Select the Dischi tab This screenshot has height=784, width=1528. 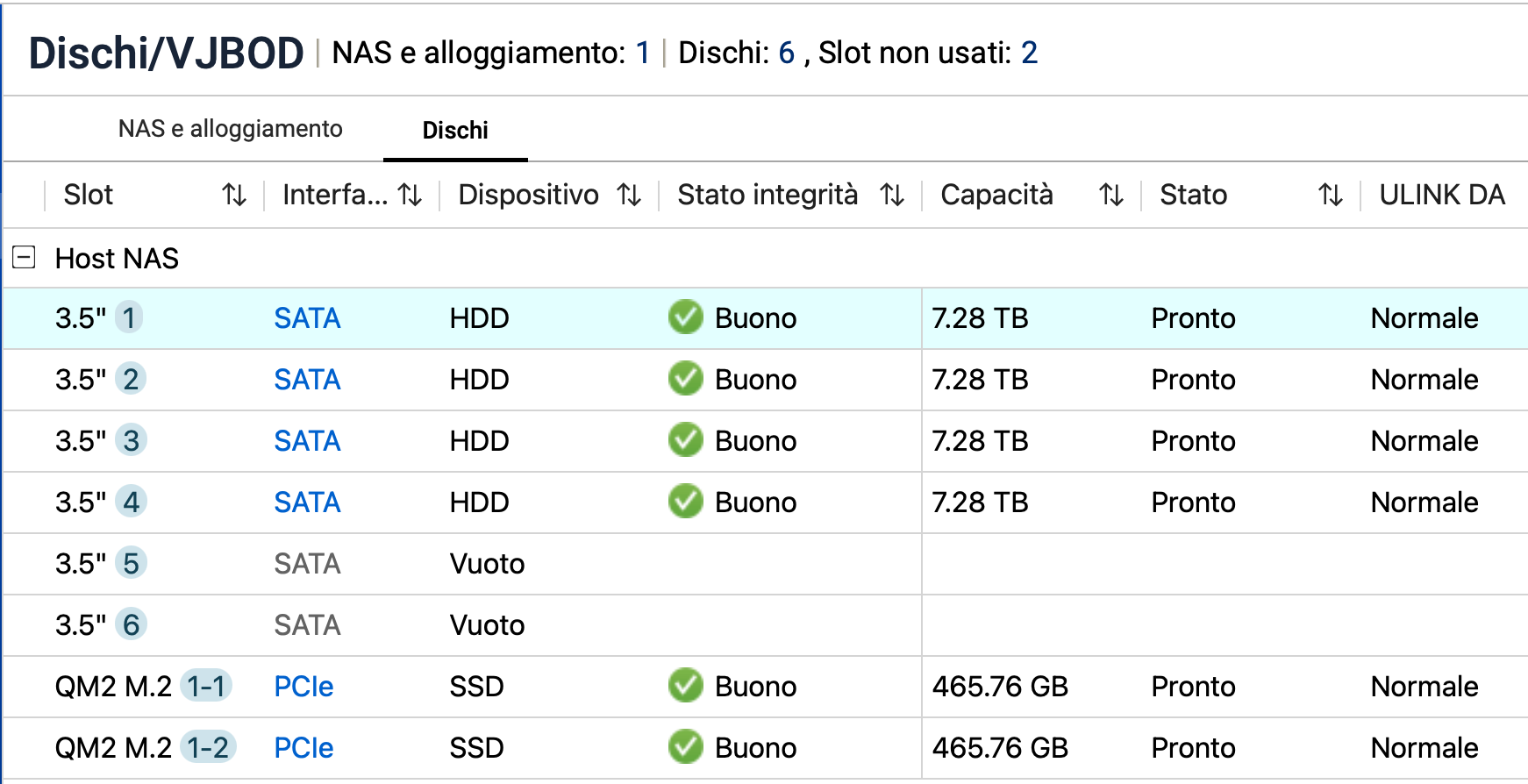[455, 131]
